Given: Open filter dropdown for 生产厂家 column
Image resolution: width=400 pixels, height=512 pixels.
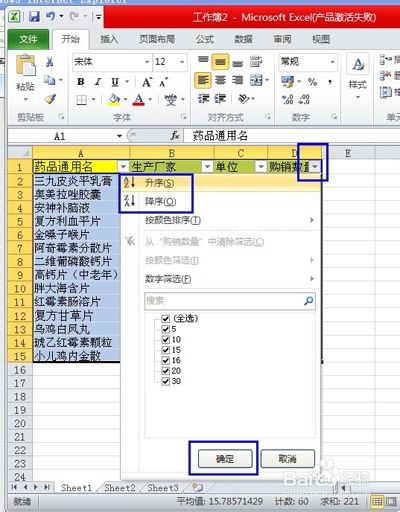Looking at the screenshot, I should [207, 166].
